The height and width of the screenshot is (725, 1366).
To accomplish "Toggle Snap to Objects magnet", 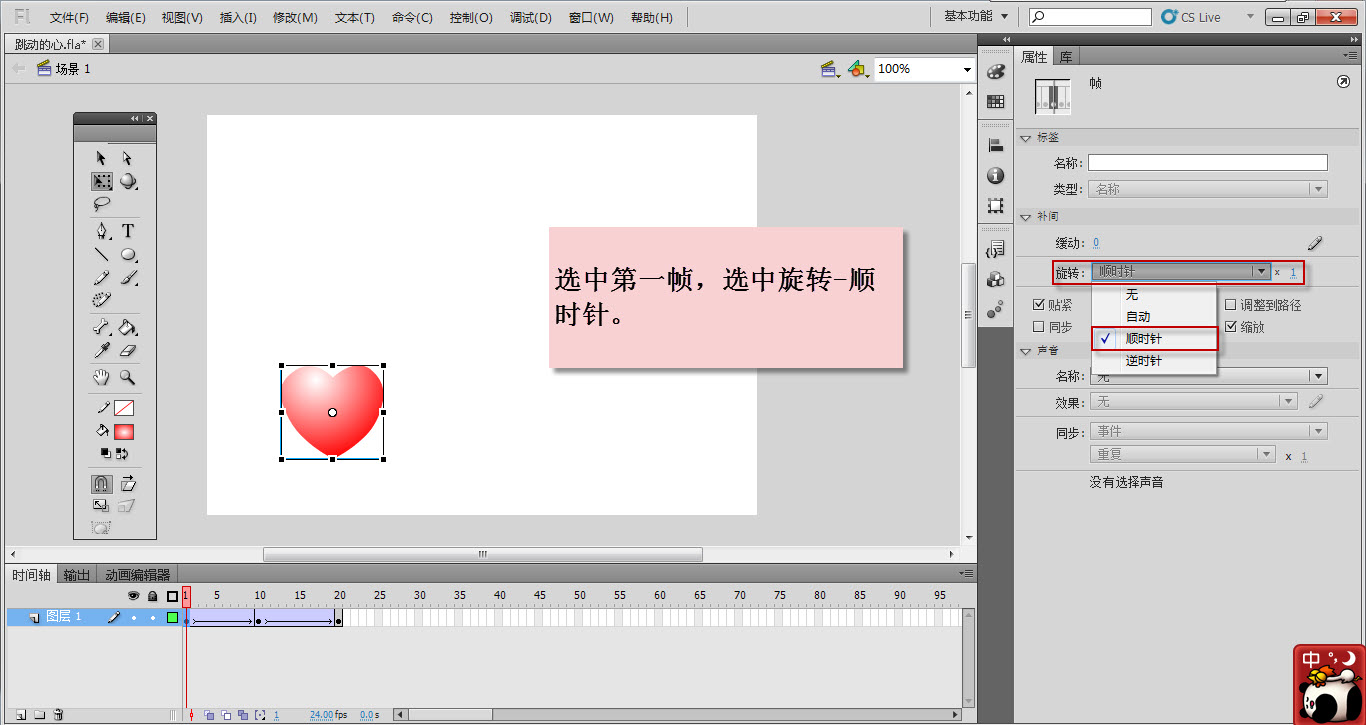I will pos(101,484).
